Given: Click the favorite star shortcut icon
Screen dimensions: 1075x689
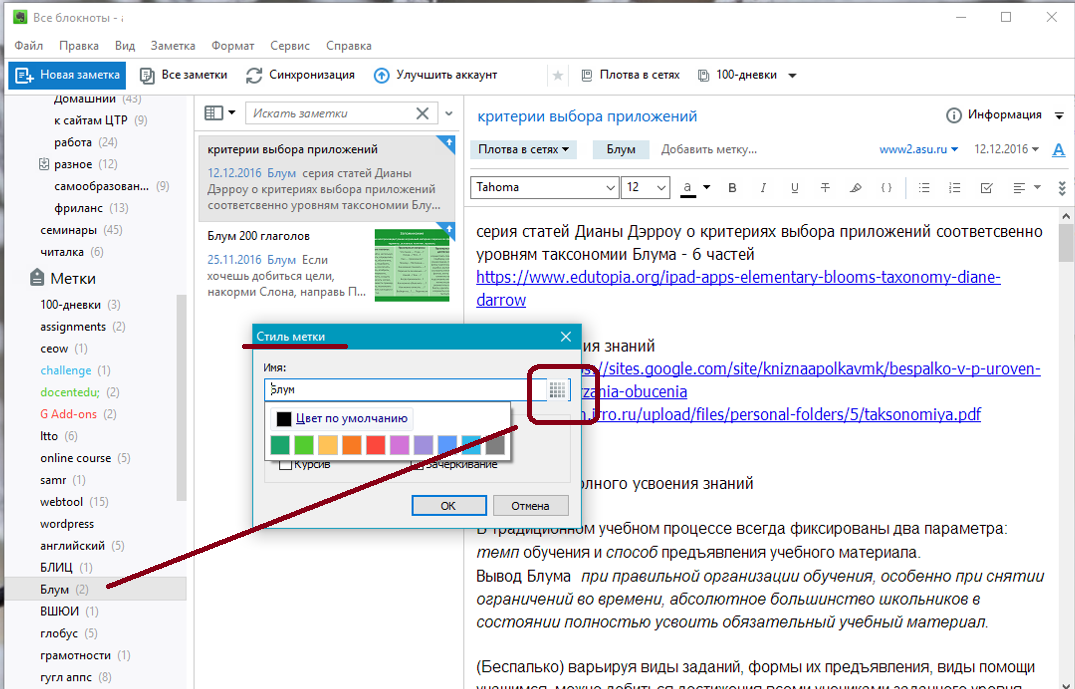Looking at the screenshot, I should [x=558, y=75].
